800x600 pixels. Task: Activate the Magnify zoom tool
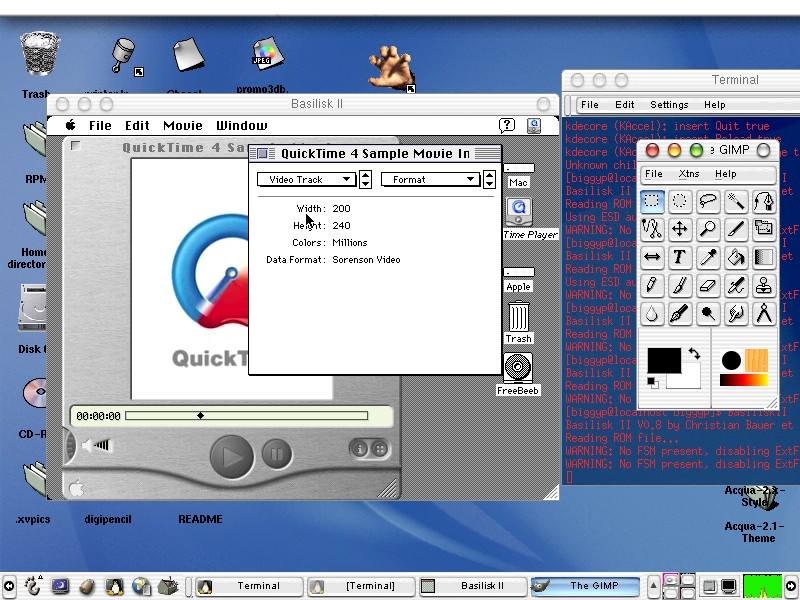click(x=708, y=229)
